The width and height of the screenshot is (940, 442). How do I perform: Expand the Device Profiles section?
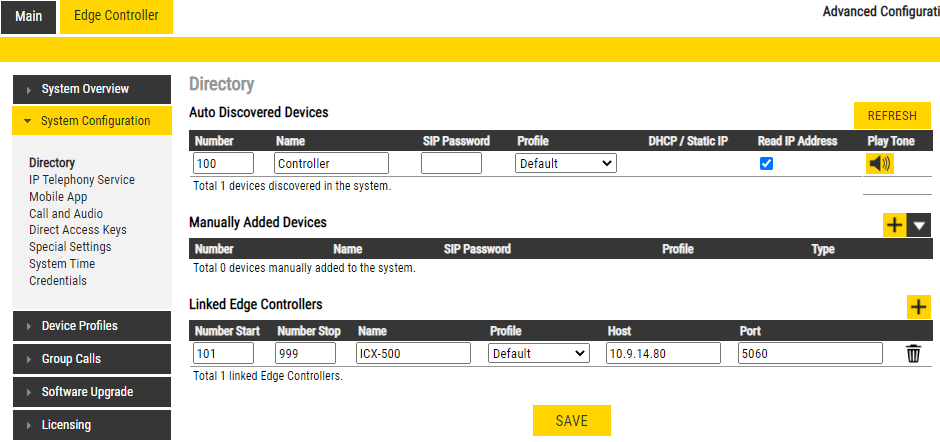tap(91, 326)
